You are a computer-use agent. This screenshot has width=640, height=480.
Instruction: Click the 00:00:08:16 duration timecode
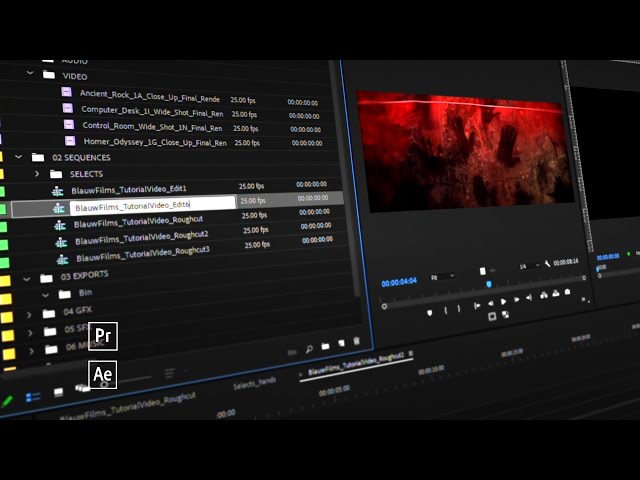566,262
